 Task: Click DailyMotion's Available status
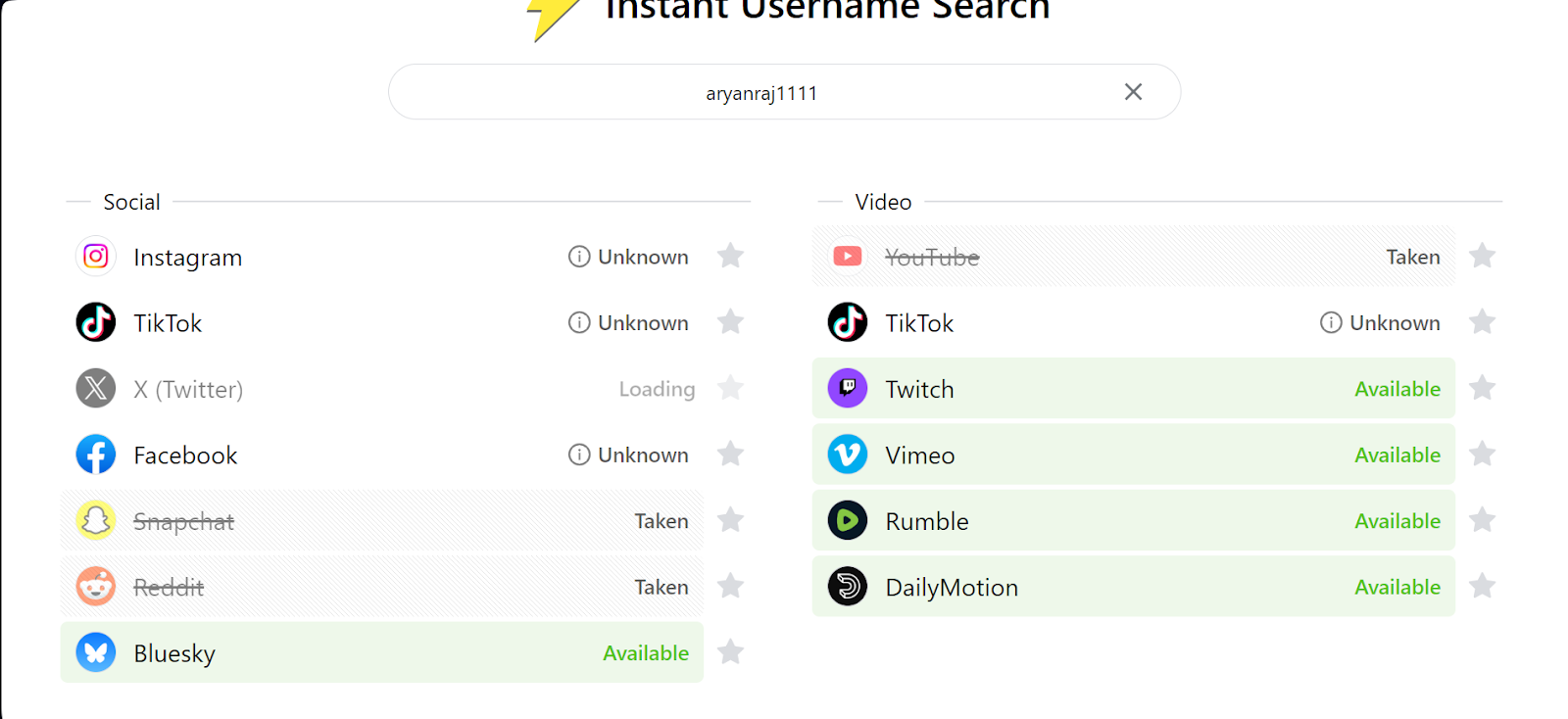coord(1397,587)
